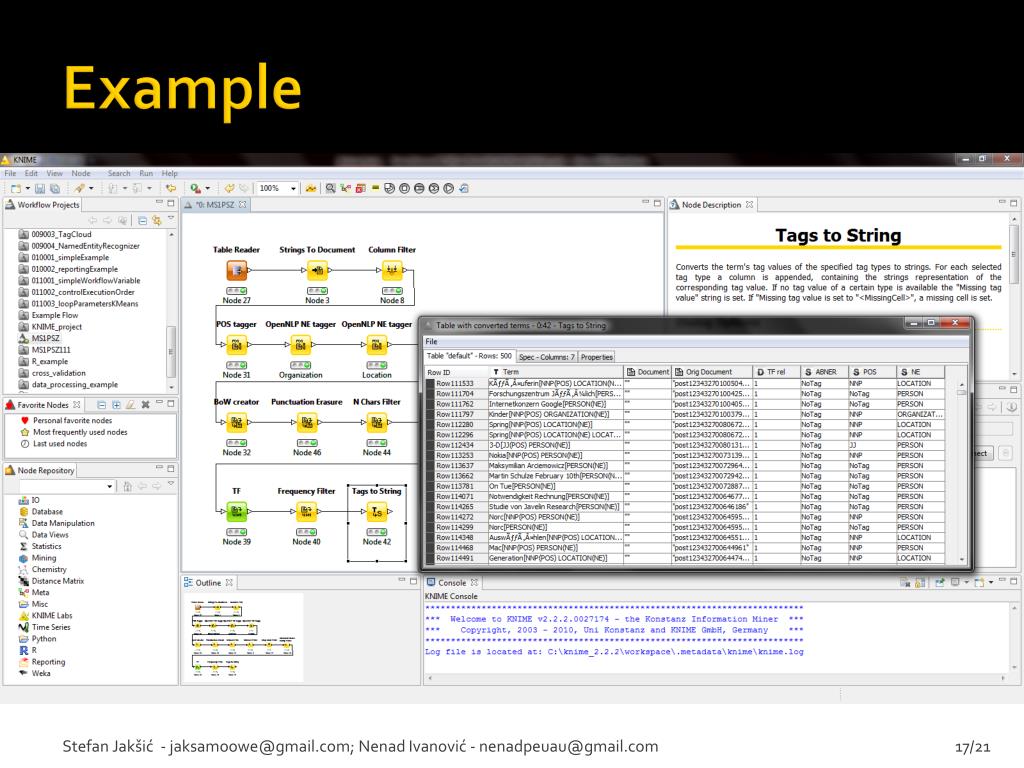1024x768 pixels.
Task: Open the Node Repository view menu triangle
Action: tap(171, 485)
